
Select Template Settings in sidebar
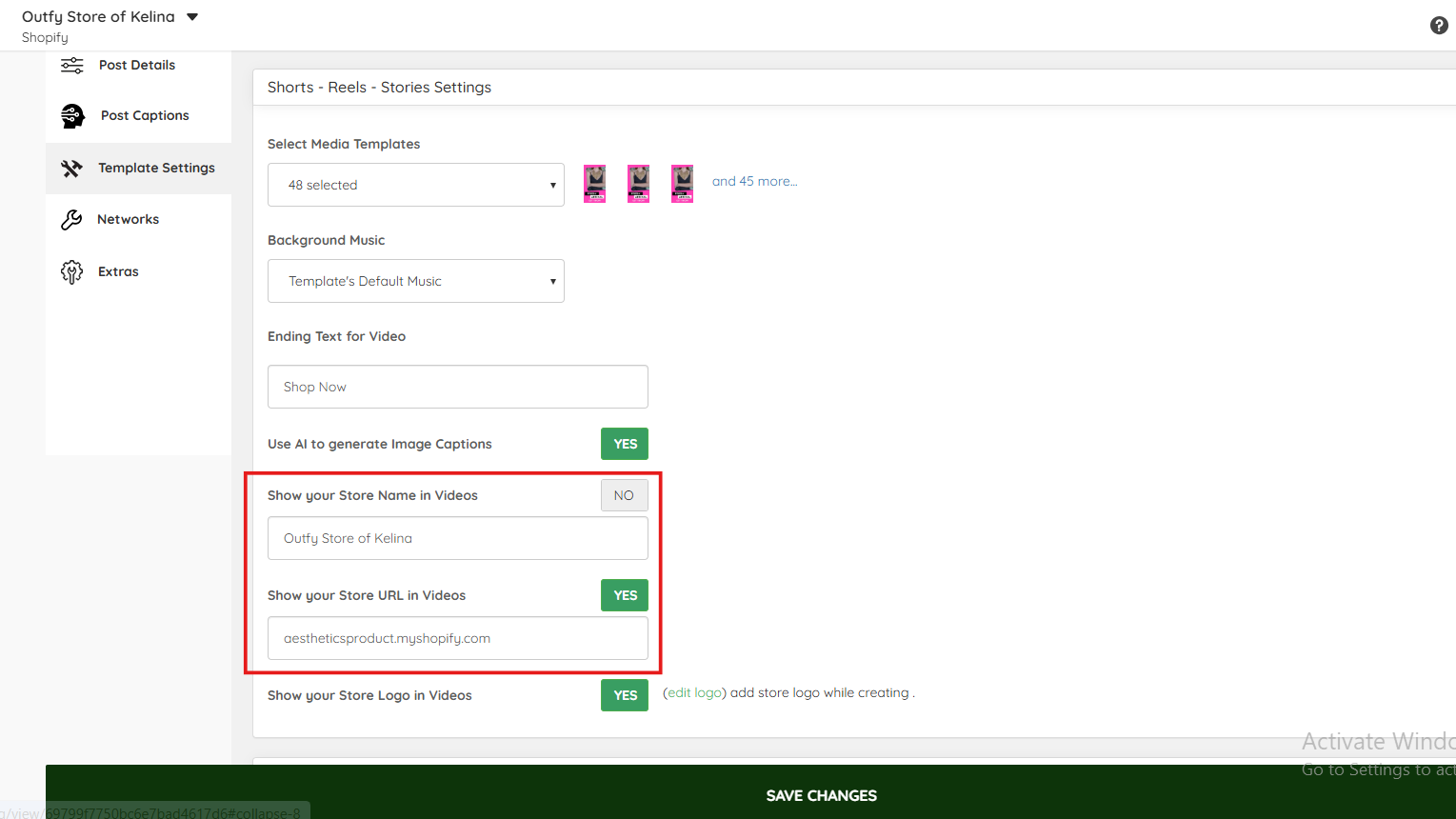(138, 169)
